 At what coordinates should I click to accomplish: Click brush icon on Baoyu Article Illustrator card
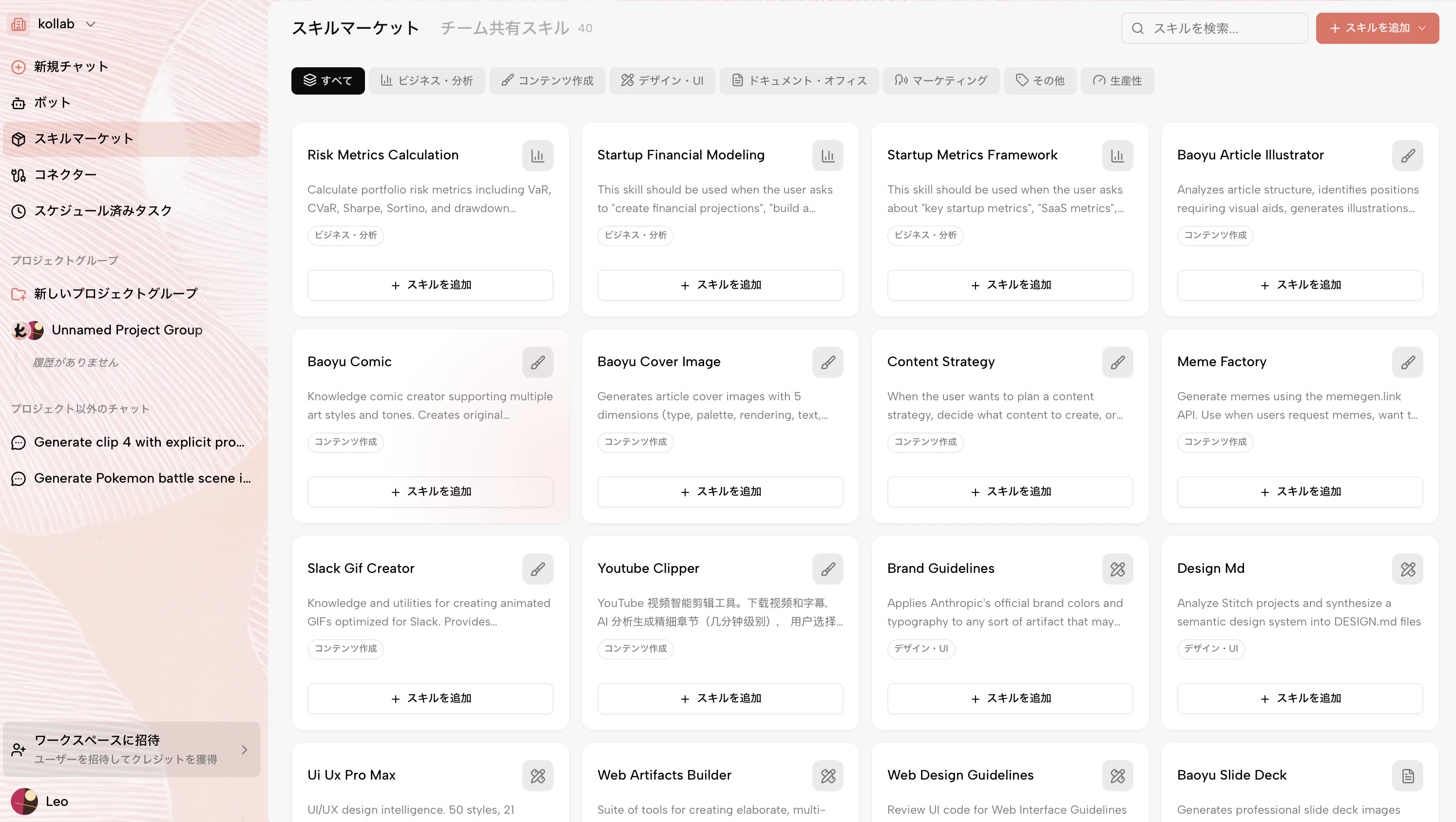pos(1407,156)
